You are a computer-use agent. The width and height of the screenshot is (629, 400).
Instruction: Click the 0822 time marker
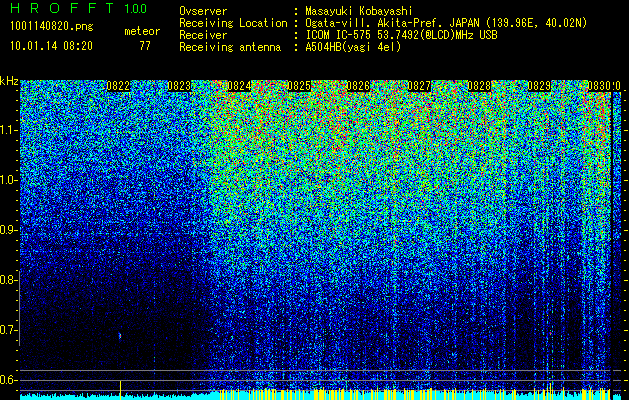(x=118, y=86)
